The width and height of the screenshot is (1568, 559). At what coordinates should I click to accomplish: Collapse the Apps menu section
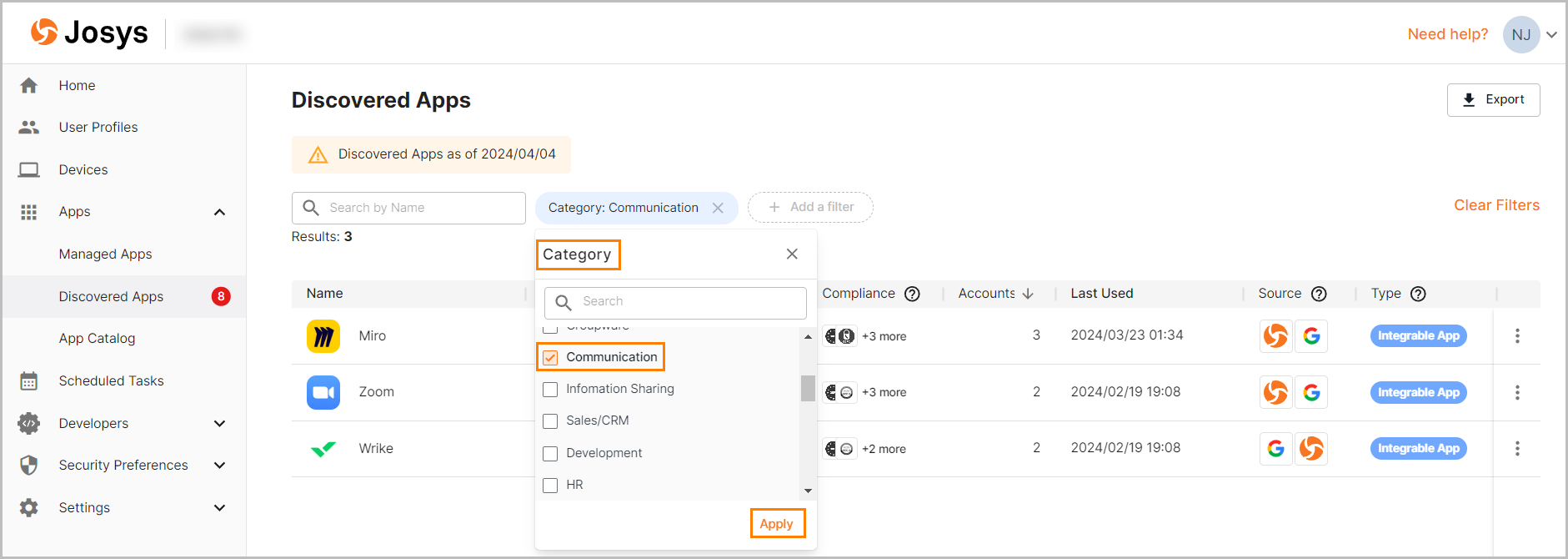pos(220,212)
